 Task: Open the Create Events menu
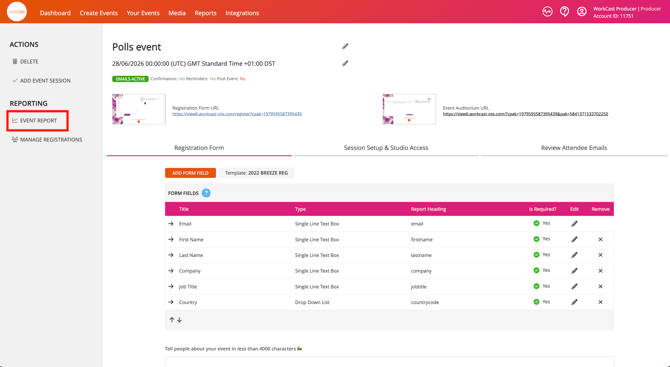tap(99, 13)
